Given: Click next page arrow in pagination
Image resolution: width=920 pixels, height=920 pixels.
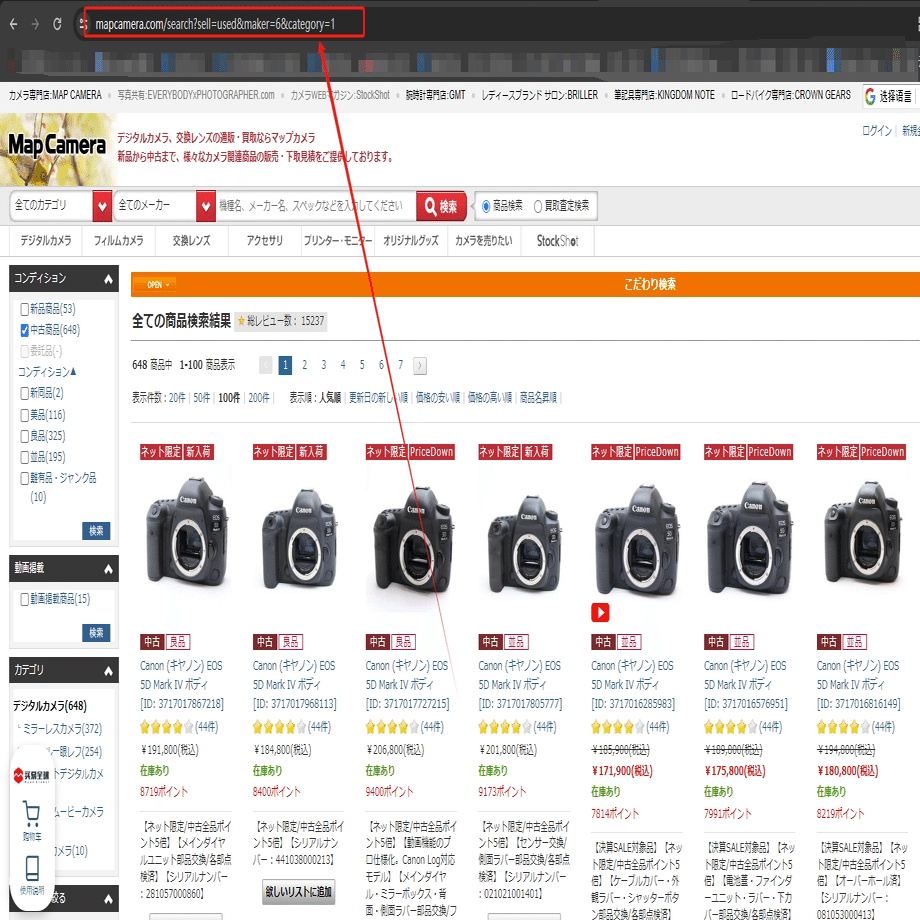Looking at the screenshot, I should [x=420, y=366].
